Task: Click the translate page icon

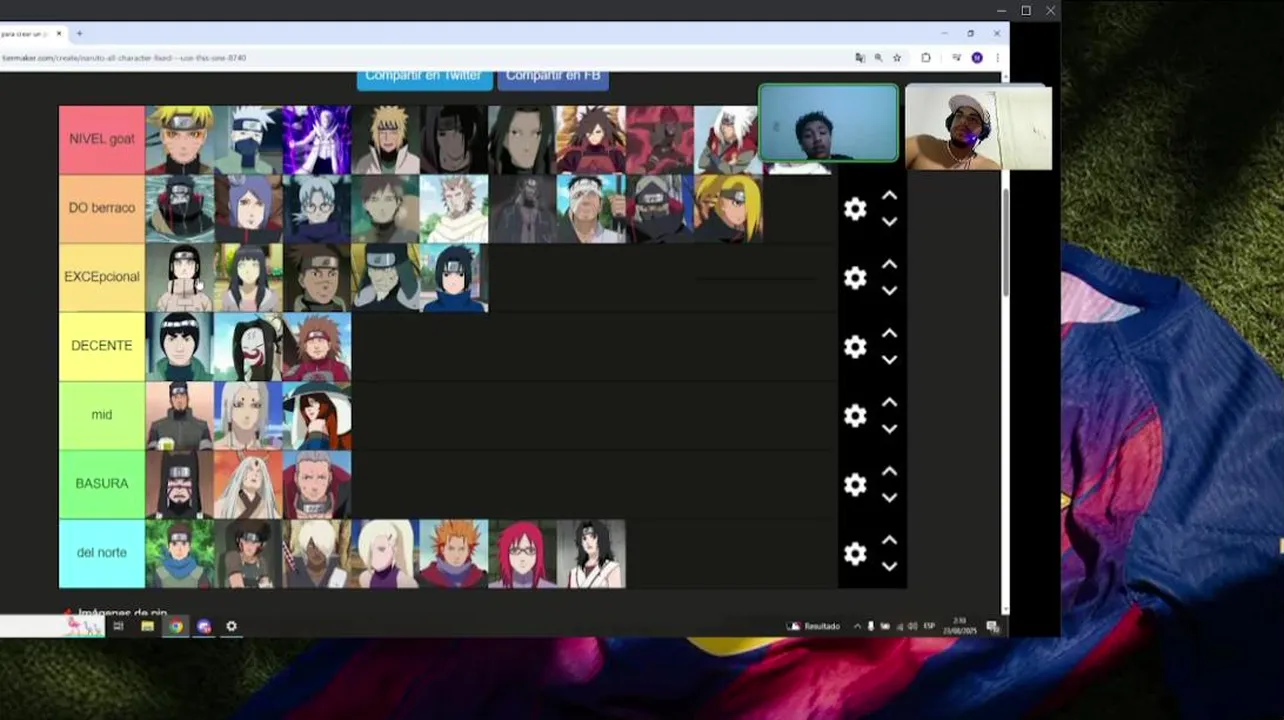Action: pos(860,58)
